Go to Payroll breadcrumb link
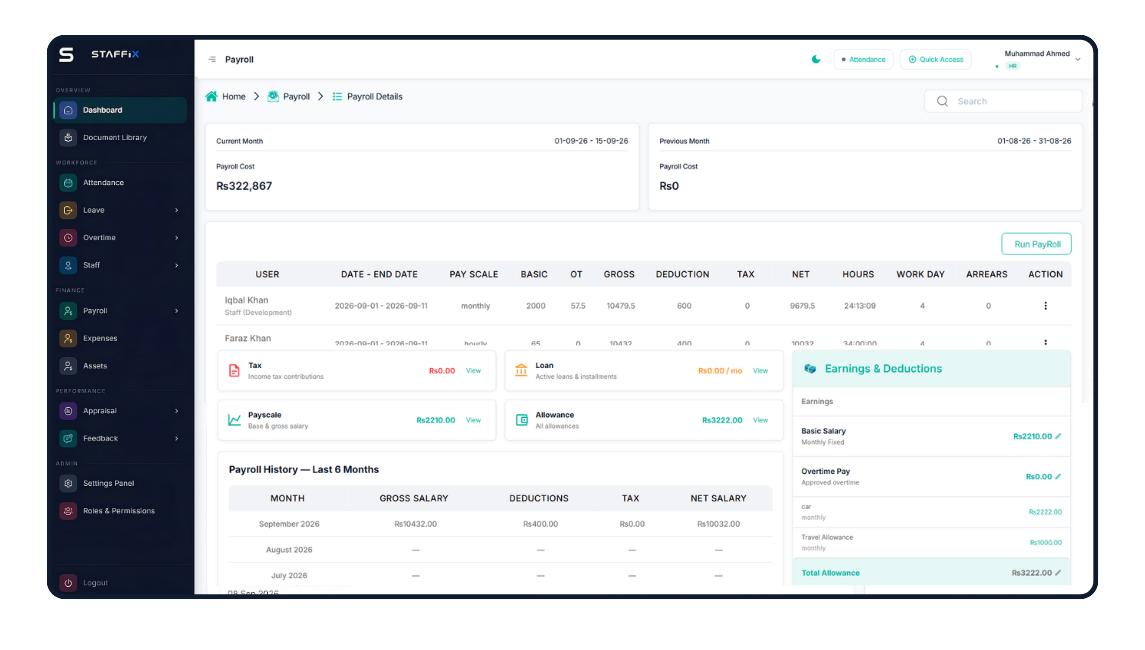The height and width of the screenshot is (650, 1145). (296, 96)
